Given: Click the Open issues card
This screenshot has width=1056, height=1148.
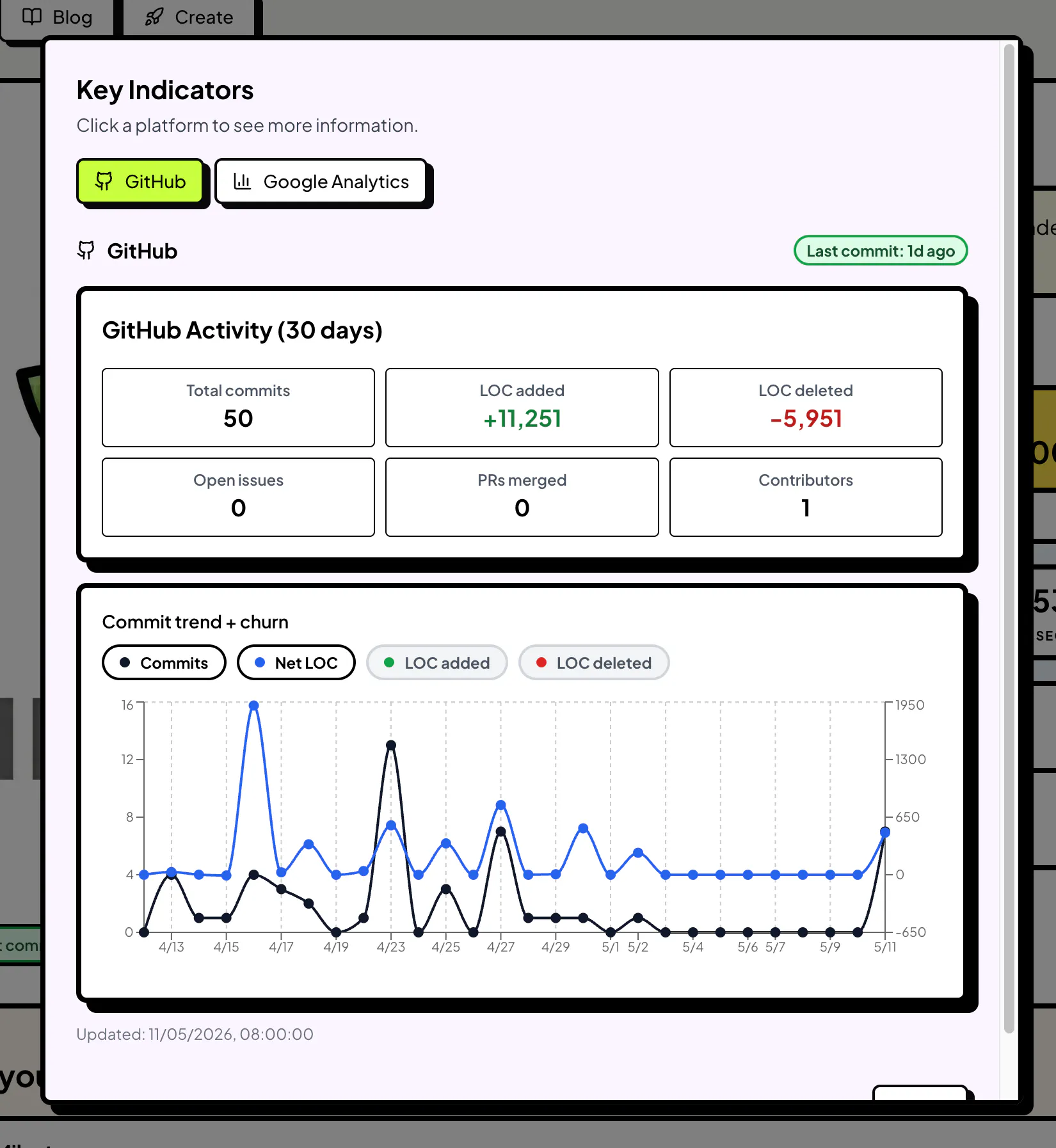Looking at the screenshot, I should click(x=238, y=497).
